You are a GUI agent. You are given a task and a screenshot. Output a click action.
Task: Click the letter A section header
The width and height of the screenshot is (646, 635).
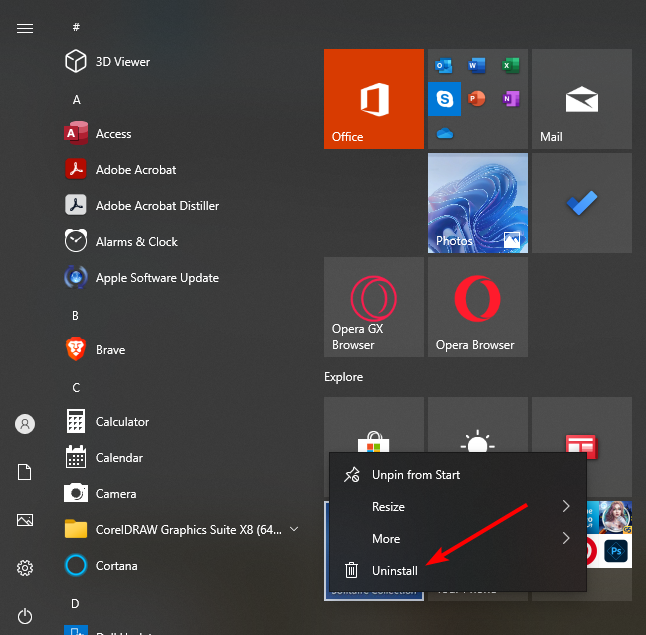(76, 100)
